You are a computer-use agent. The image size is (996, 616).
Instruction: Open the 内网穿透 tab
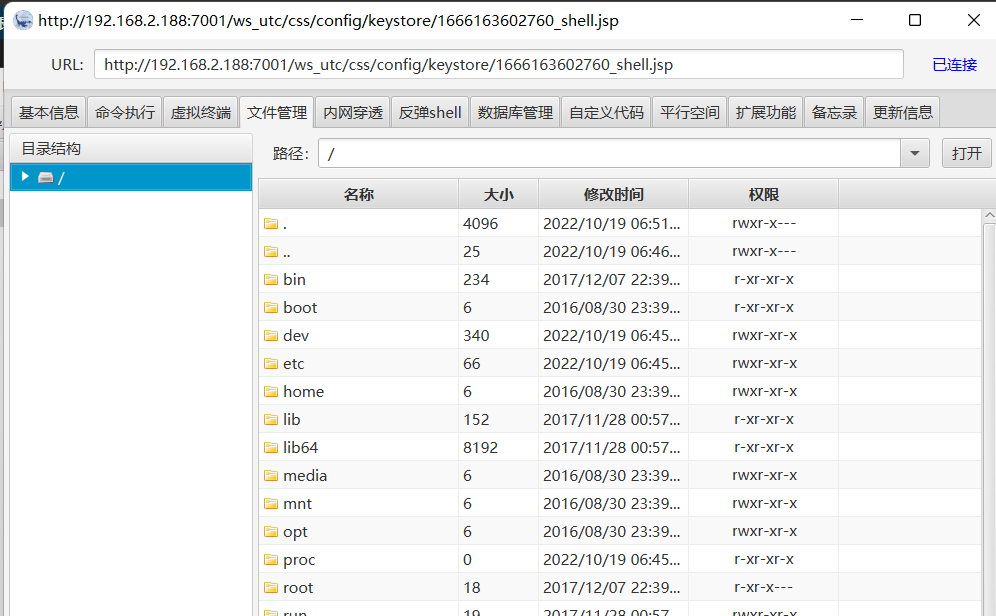coord(353,112)
